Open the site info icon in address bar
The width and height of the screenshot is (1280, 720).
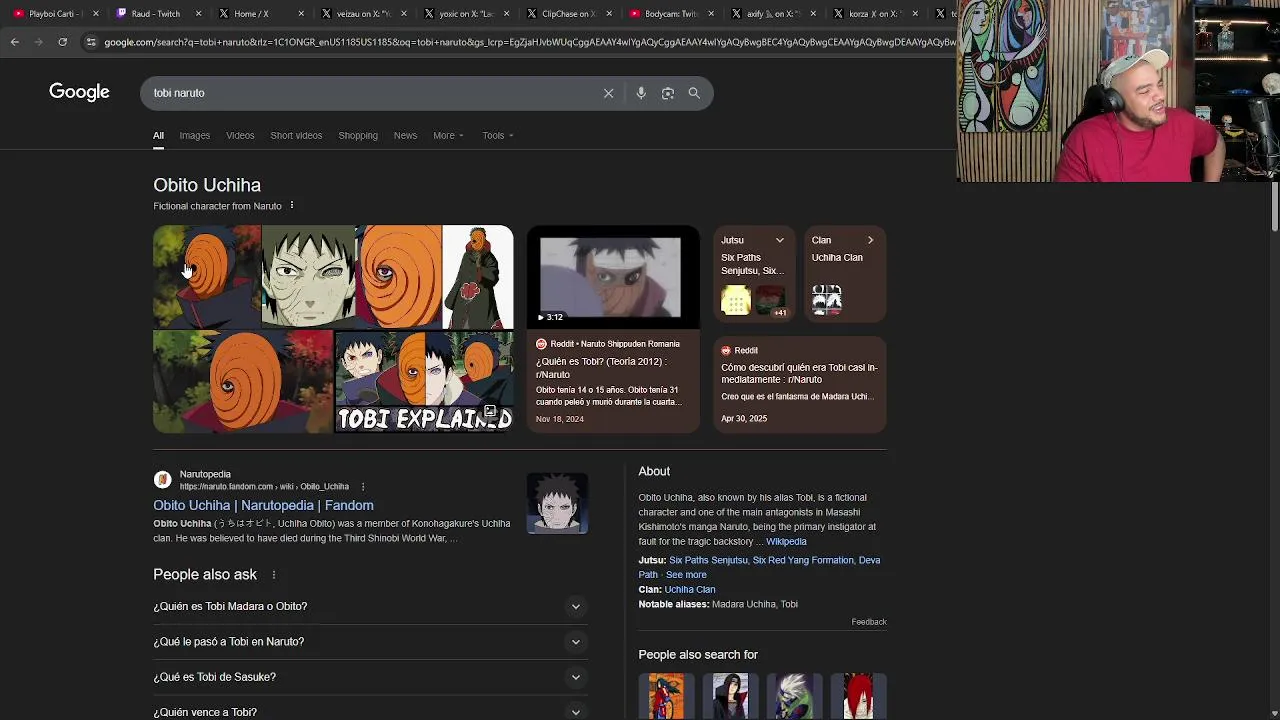[91, 42]
